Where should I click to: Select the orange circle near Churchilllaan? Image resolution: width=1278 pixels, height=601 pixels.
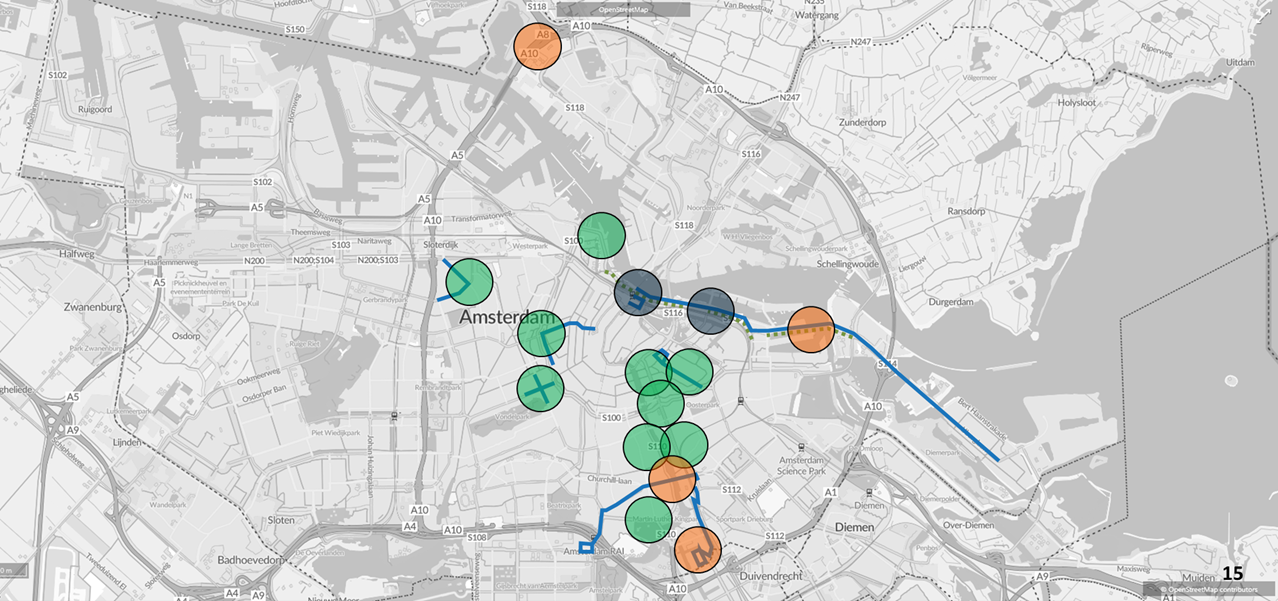point(673,479)
